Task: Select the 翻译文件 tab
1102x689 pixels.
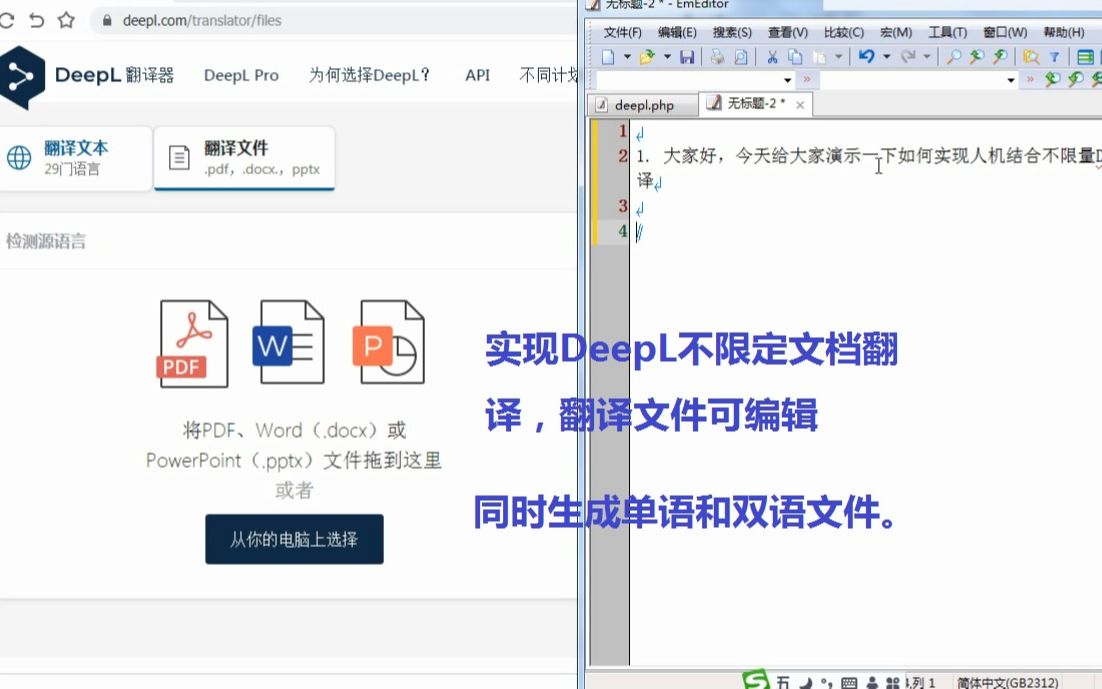Action: (x=244, y=157)
